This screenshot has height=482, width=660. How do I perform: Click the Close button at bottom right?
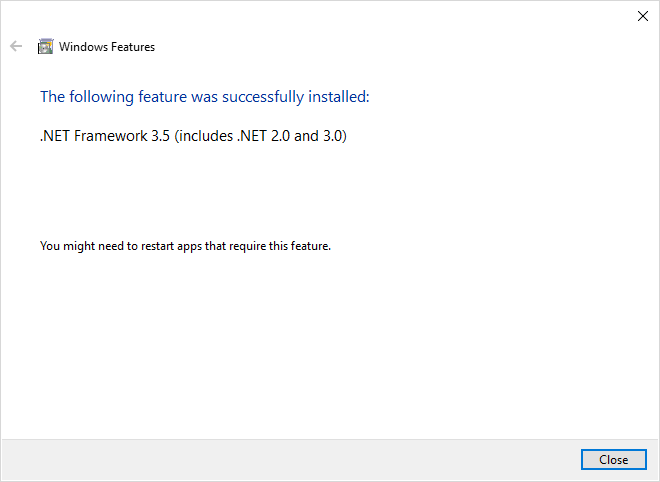click(x=614, y=459)
